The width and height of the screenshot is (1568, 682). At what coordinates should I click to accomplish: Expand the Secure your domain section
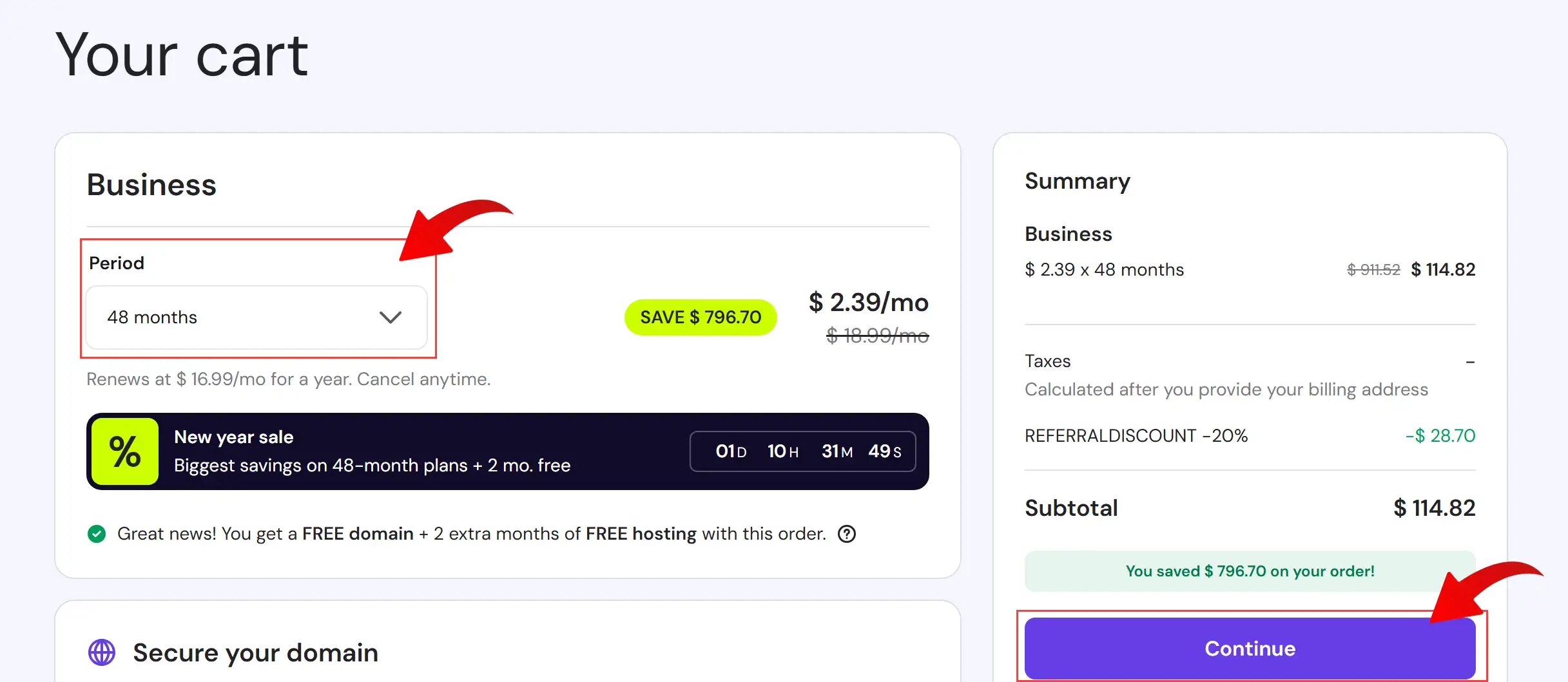[255, 652]
